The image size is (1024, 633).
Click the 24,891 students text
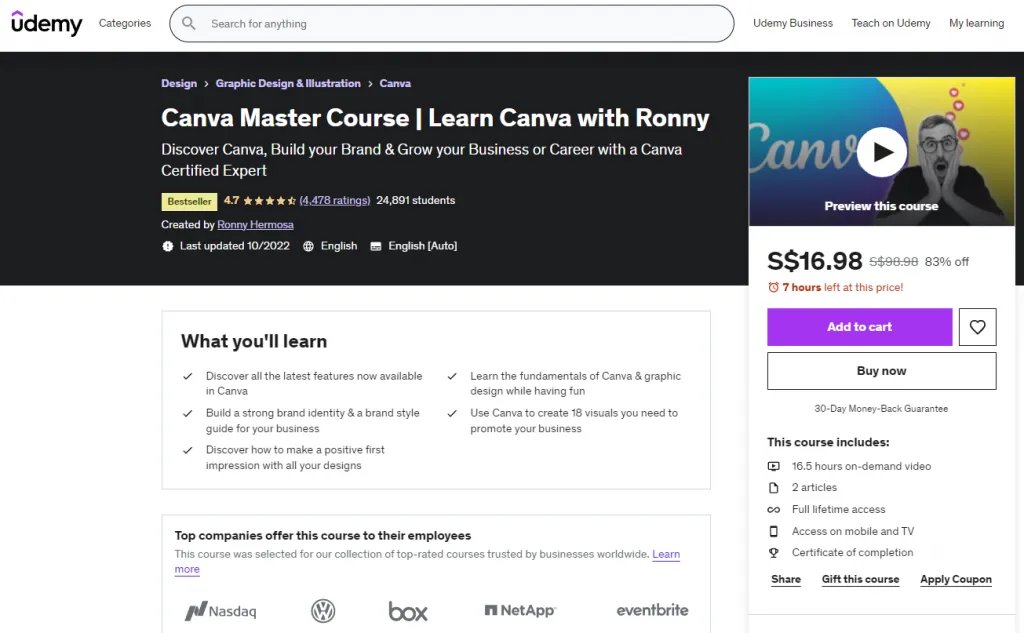415,201
